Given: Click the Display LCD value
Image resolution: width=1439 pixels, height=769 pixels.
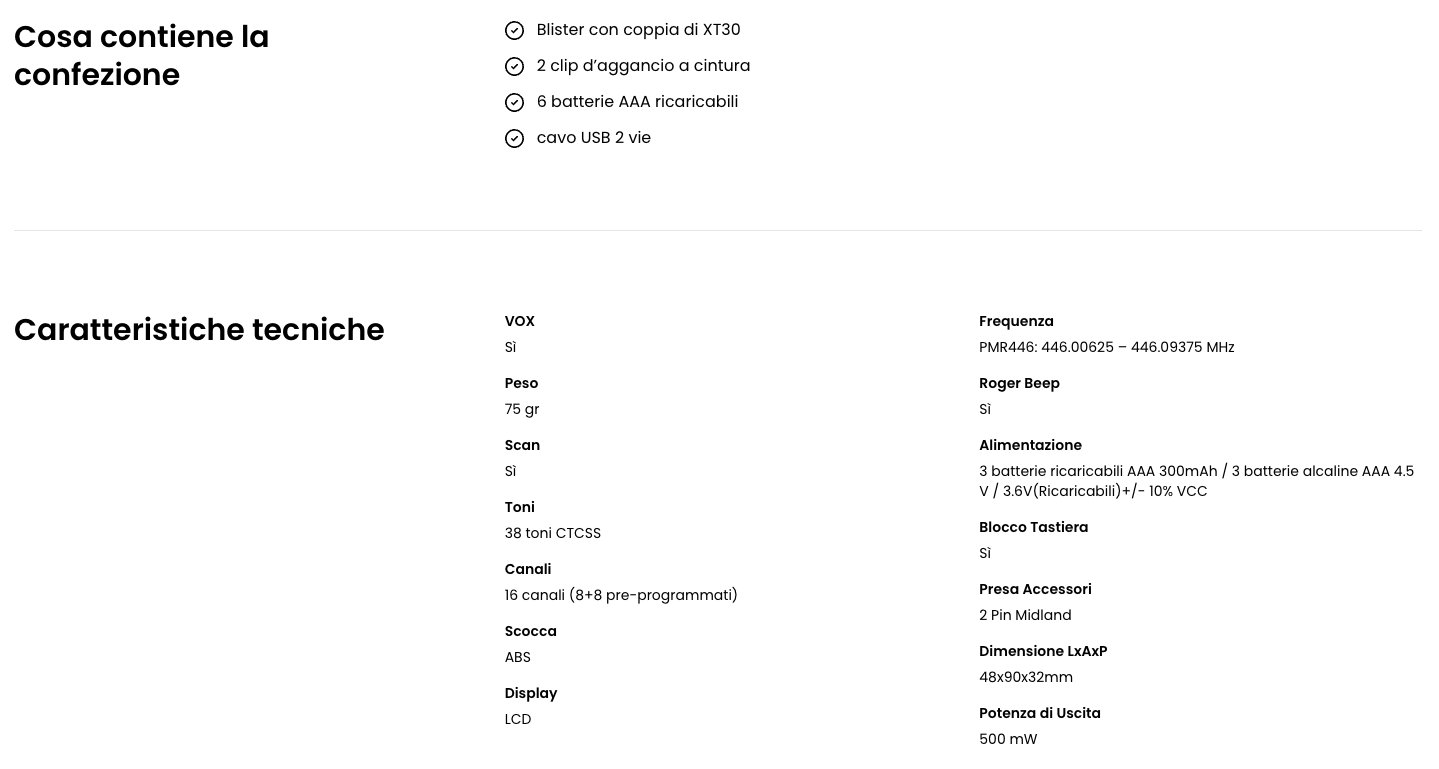Looking at the screenshot, I should [518, 719].
